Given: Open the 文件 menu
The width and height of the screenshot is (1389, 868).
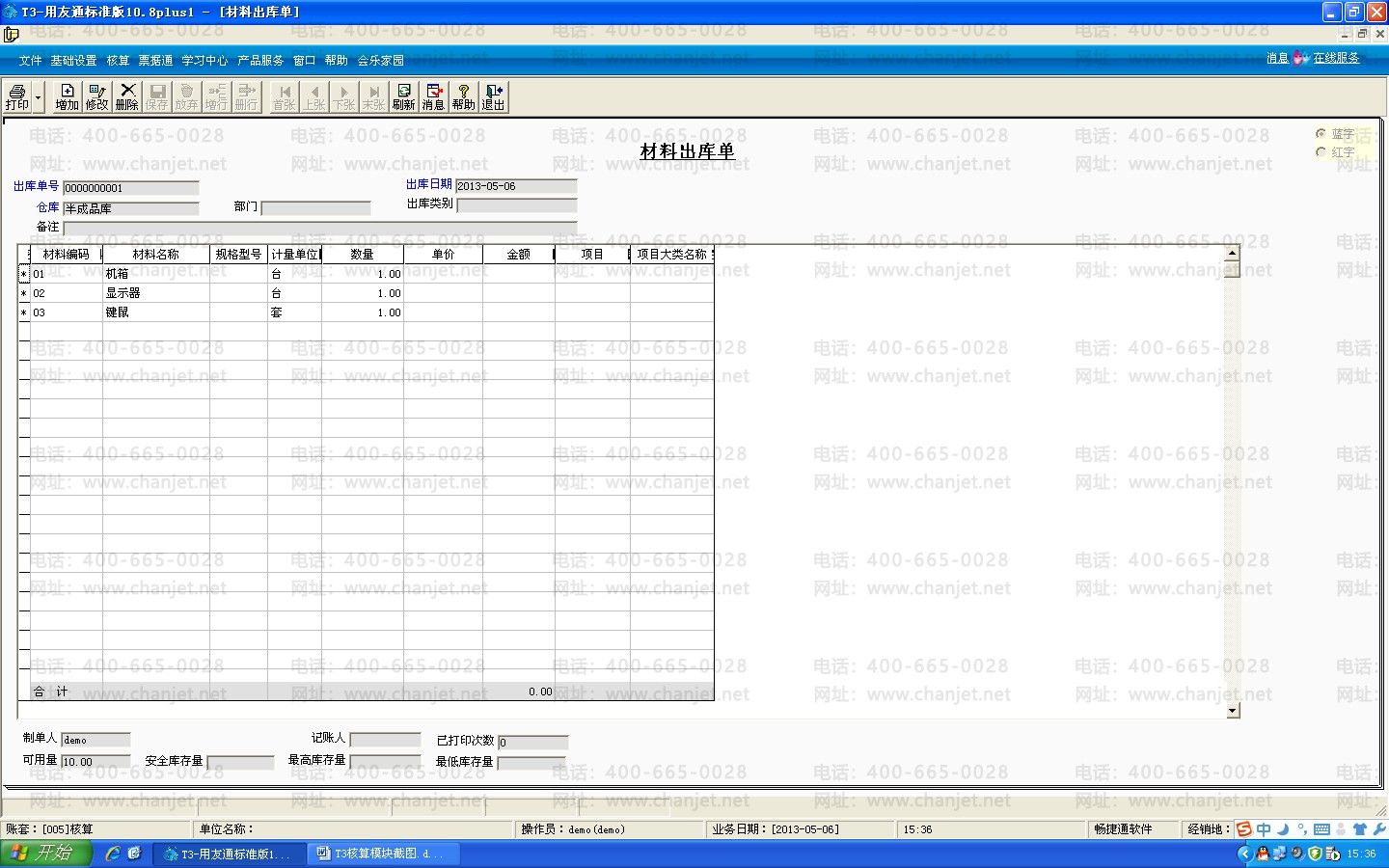Looking at the screenshot, I should tap(31, 61).
